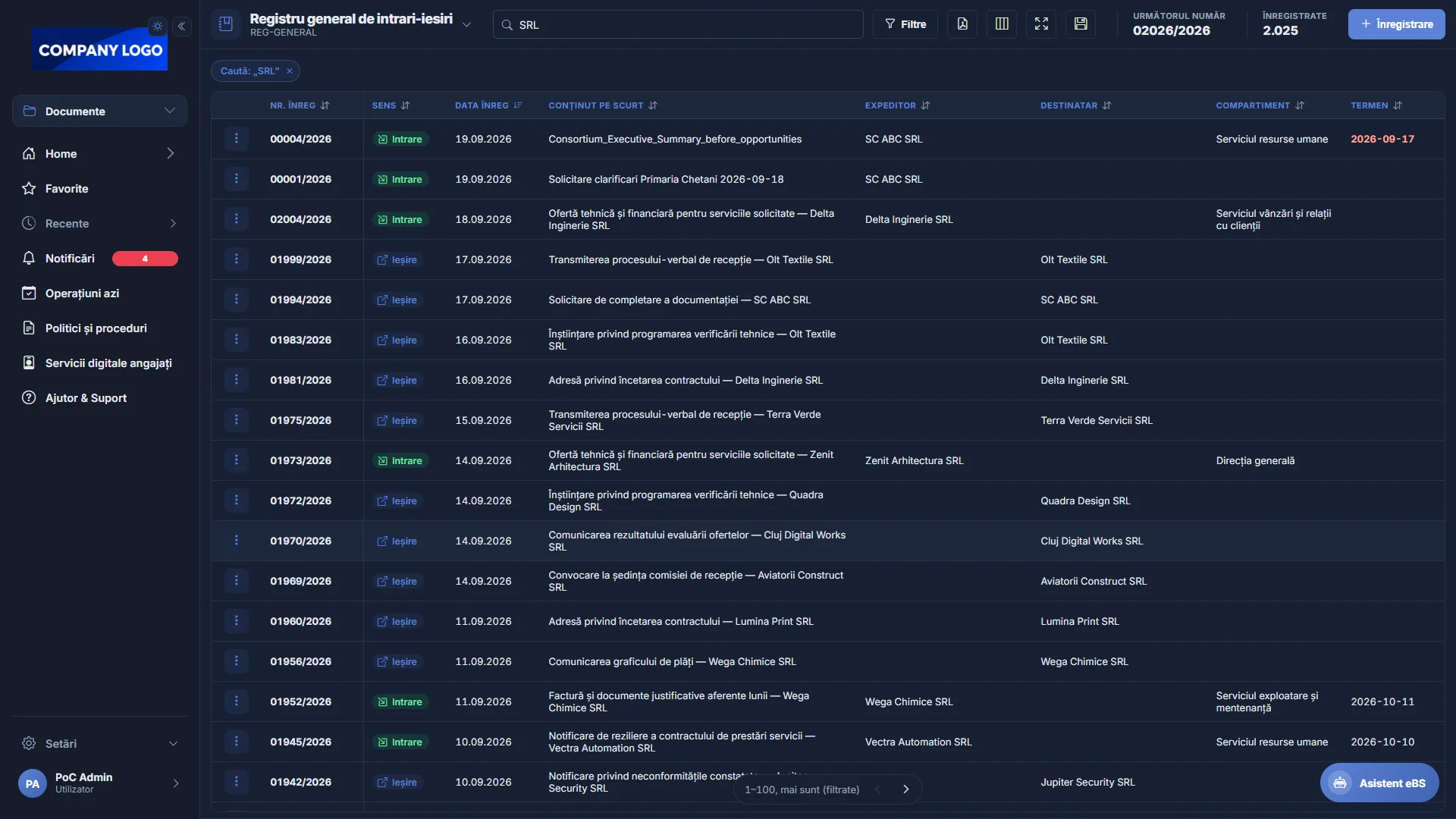Toggle fullscreen view icon
This screenshot has height=819, width=1456.
[x=1041, y=24]
